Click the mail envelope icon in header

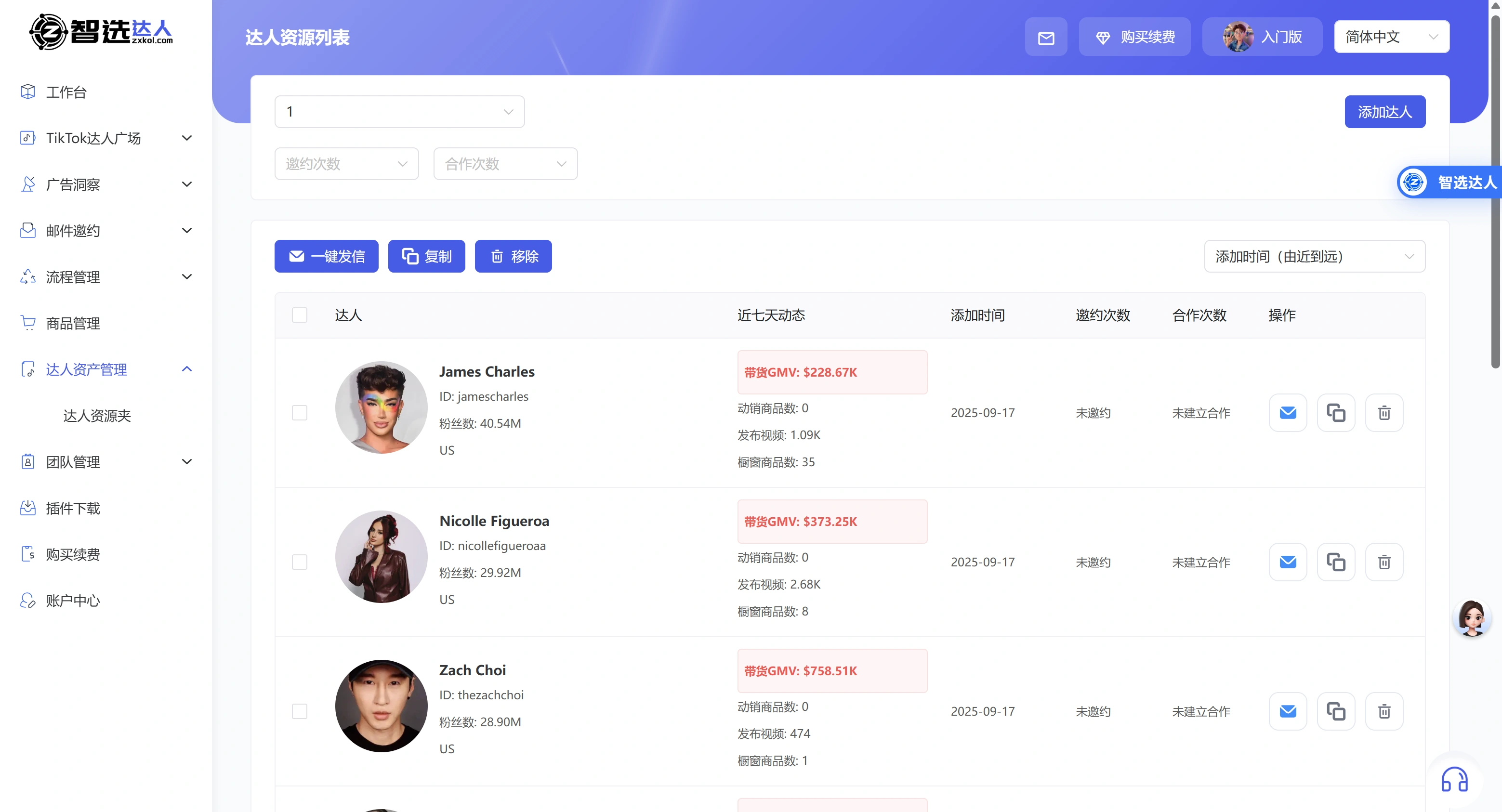[x=1046, y=37]
